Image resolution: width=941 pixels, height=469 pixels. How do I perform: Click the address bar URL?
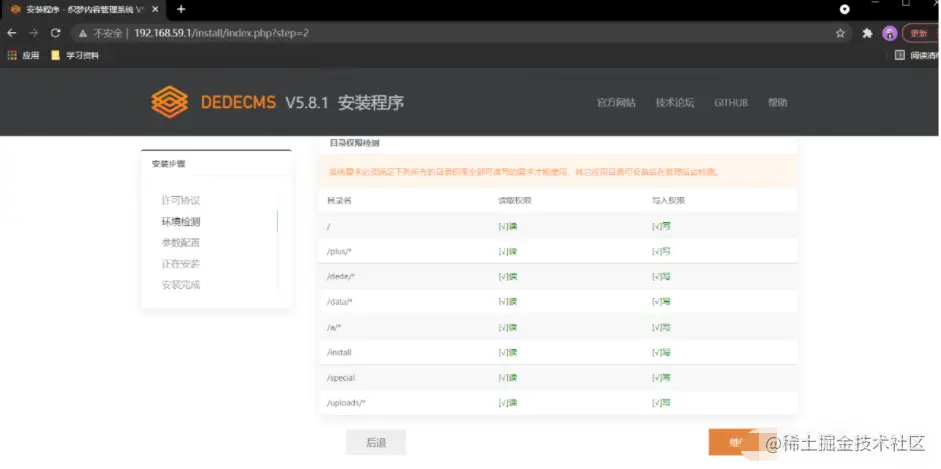(x=221, y=33)
